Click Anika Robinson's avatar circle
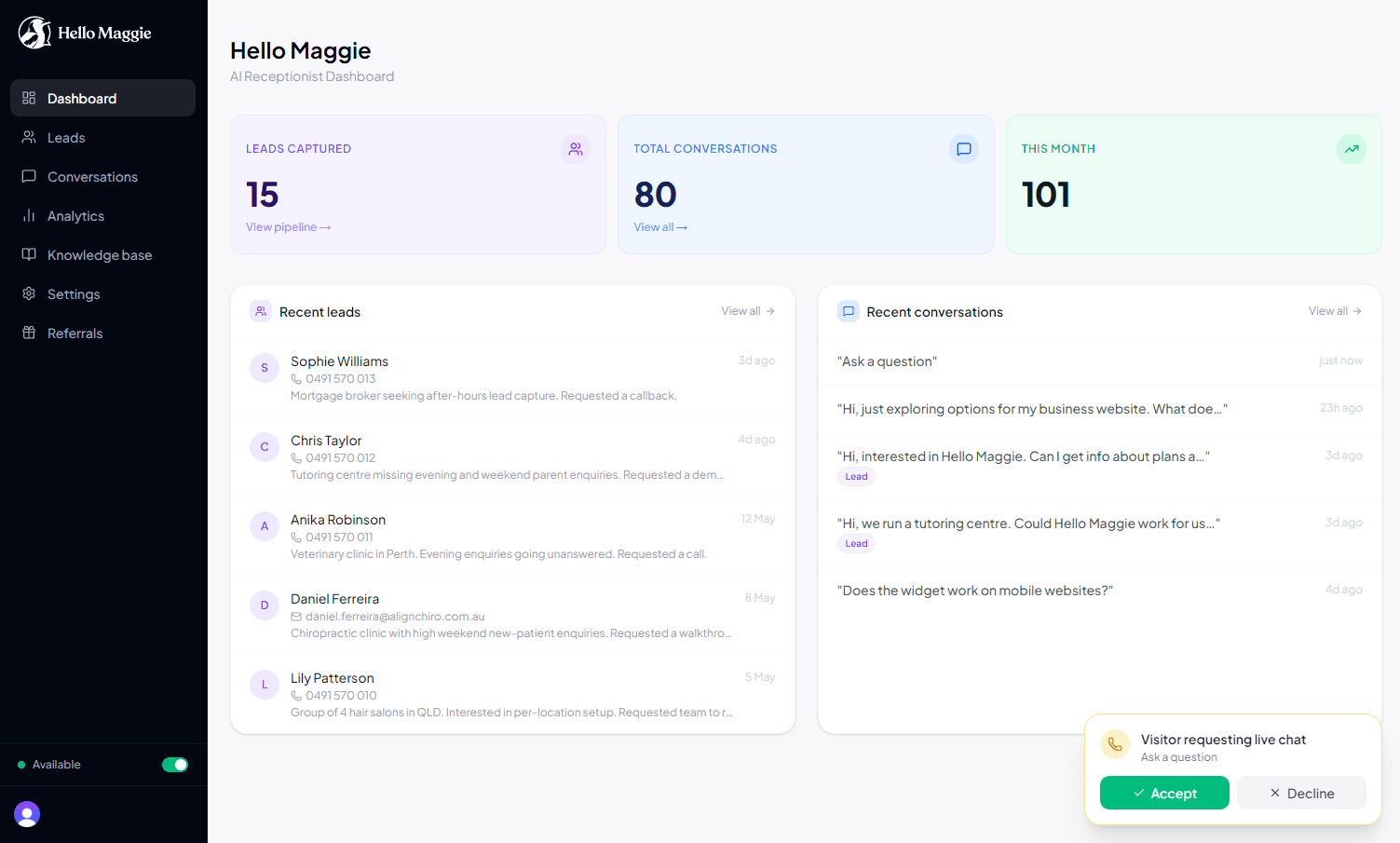Image resolution: width=1400 pixels, height=843 pixels. [265, 526]
